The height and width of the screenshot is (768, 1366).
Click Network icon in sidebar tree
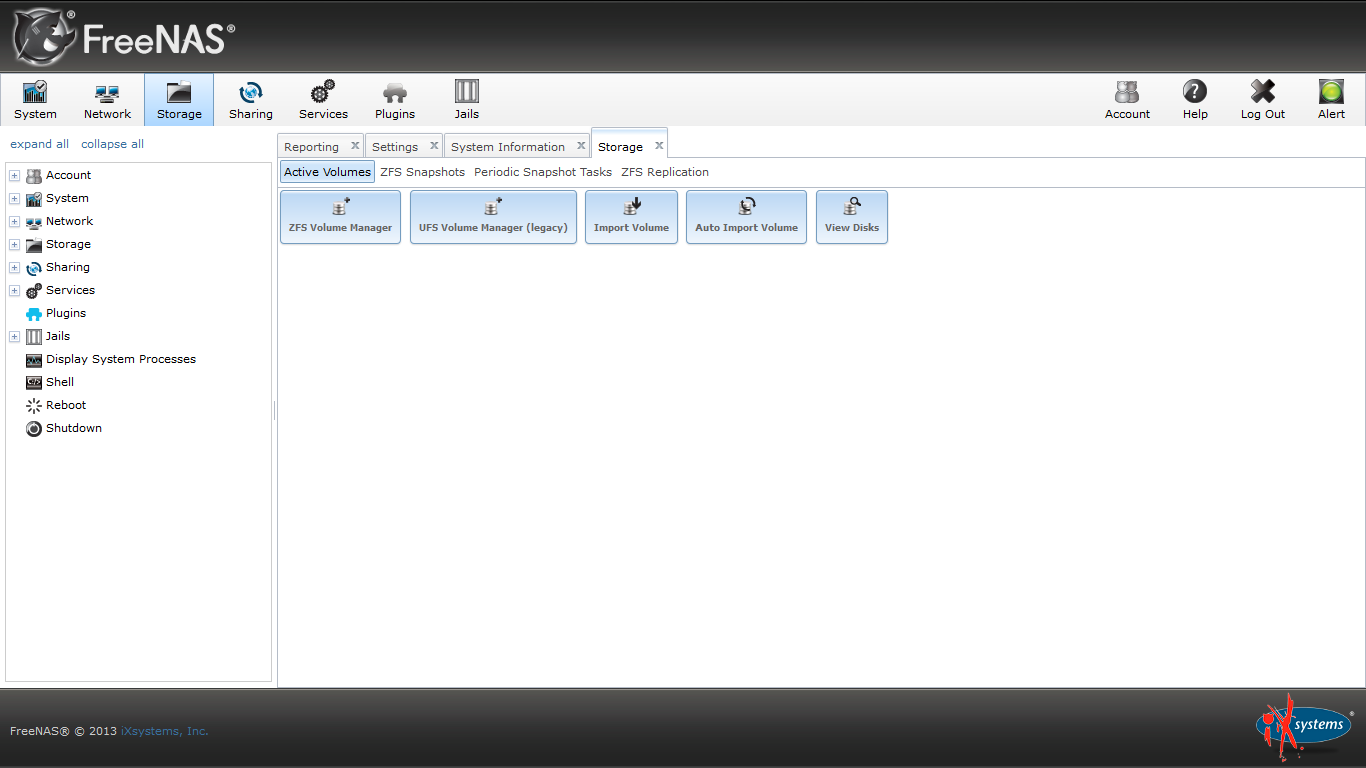pos(34,222)
